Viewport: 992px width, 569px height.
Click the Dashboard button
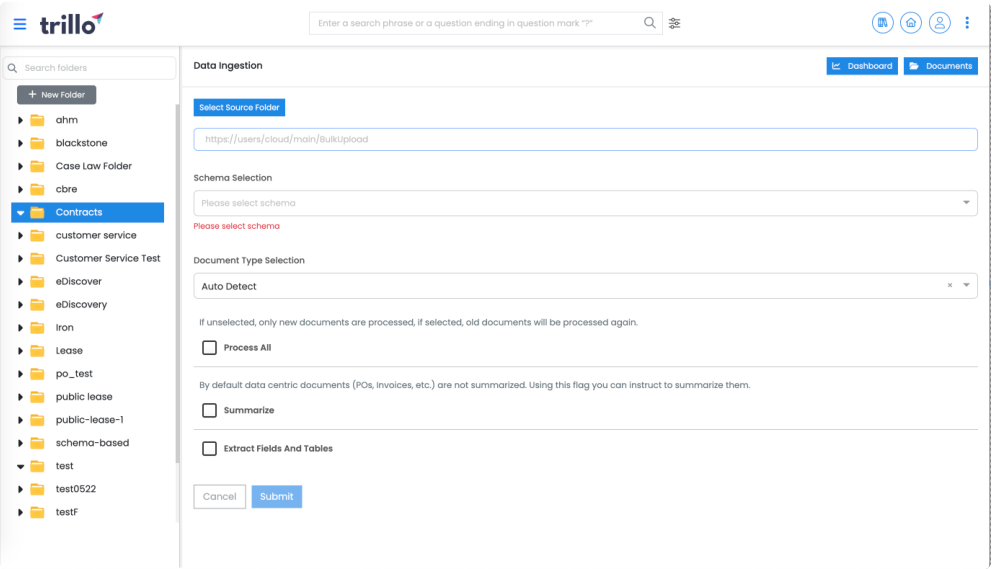862,66
